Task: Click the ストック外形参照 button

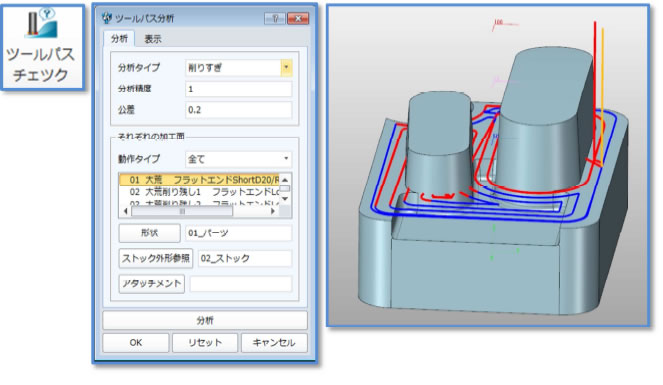Action: coord(156,258)
